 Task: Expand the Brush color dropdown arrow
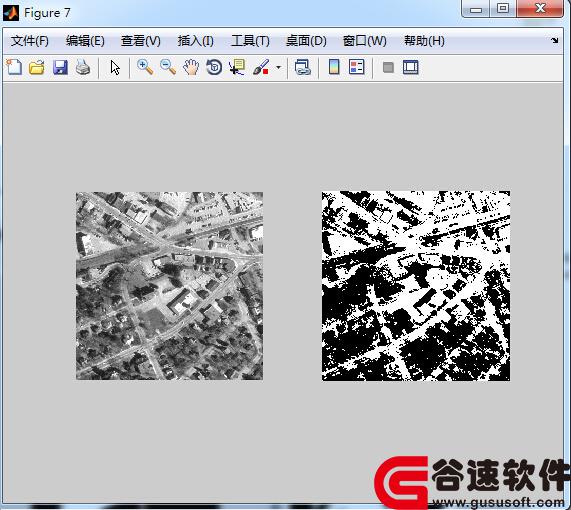click(x=279, y=67)
